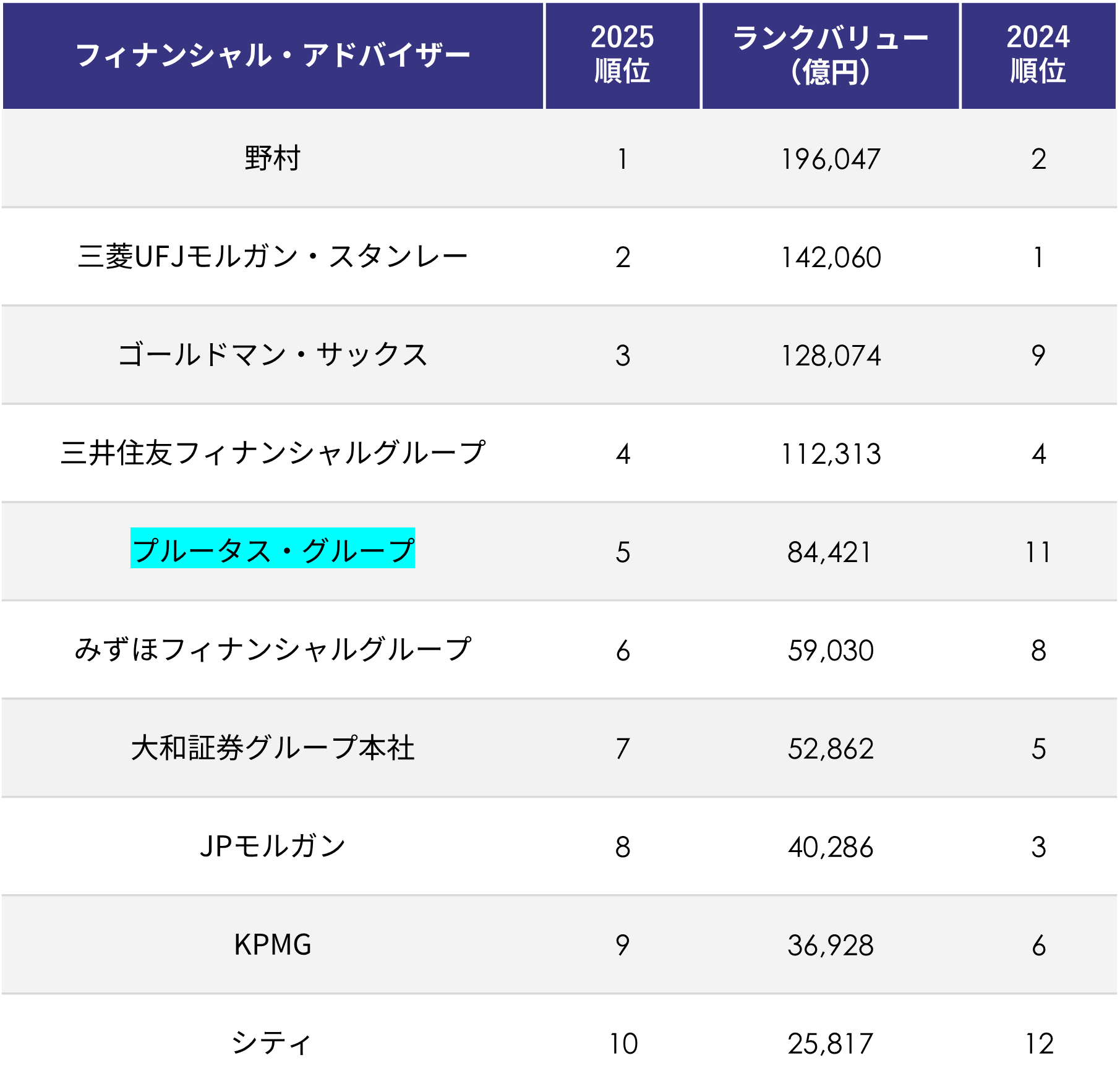Click the 142,060 value cell
Image resolution: width=1120 pixels, height=1092 pixels.
830,257
